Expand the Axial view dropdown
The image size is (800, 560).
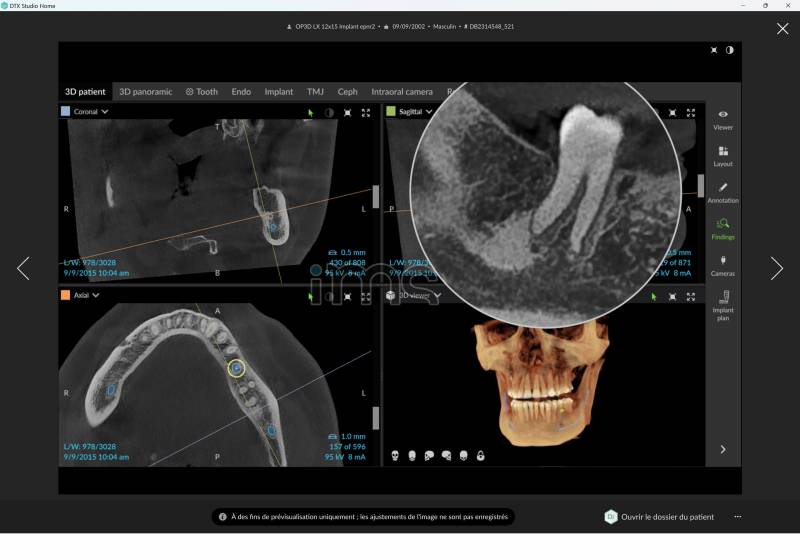pyautogui.click(x=98, y=296)
